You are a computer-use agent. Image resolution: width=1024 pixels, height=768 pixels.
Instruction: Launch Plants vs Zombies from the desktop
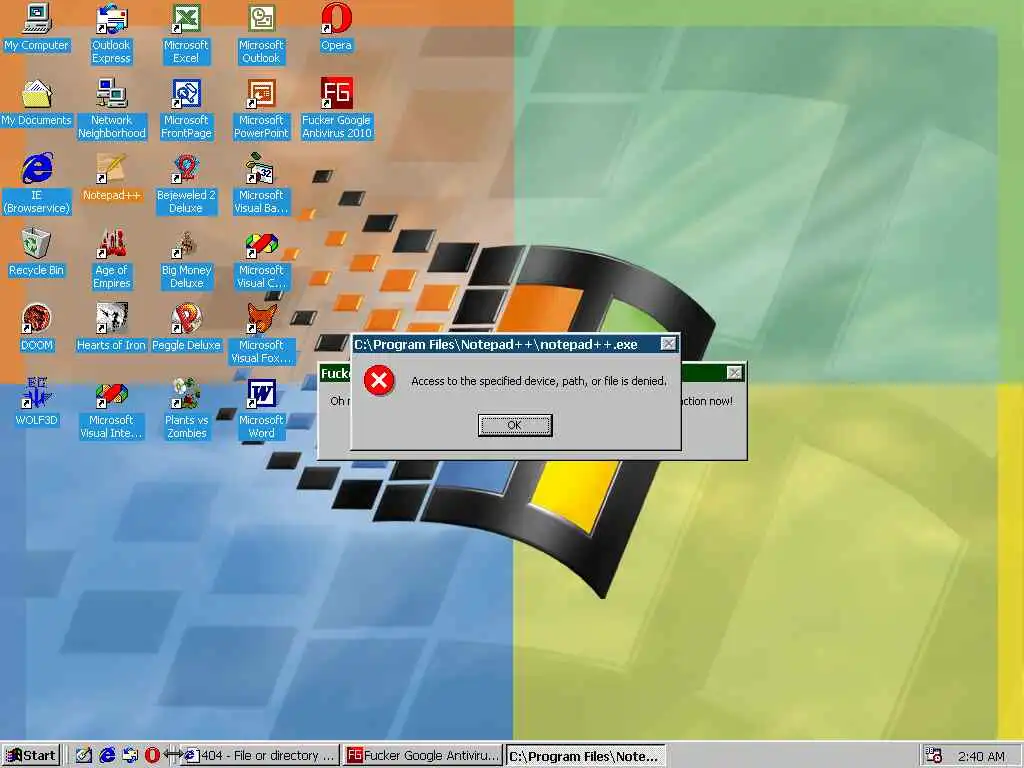tap(186, 409)
